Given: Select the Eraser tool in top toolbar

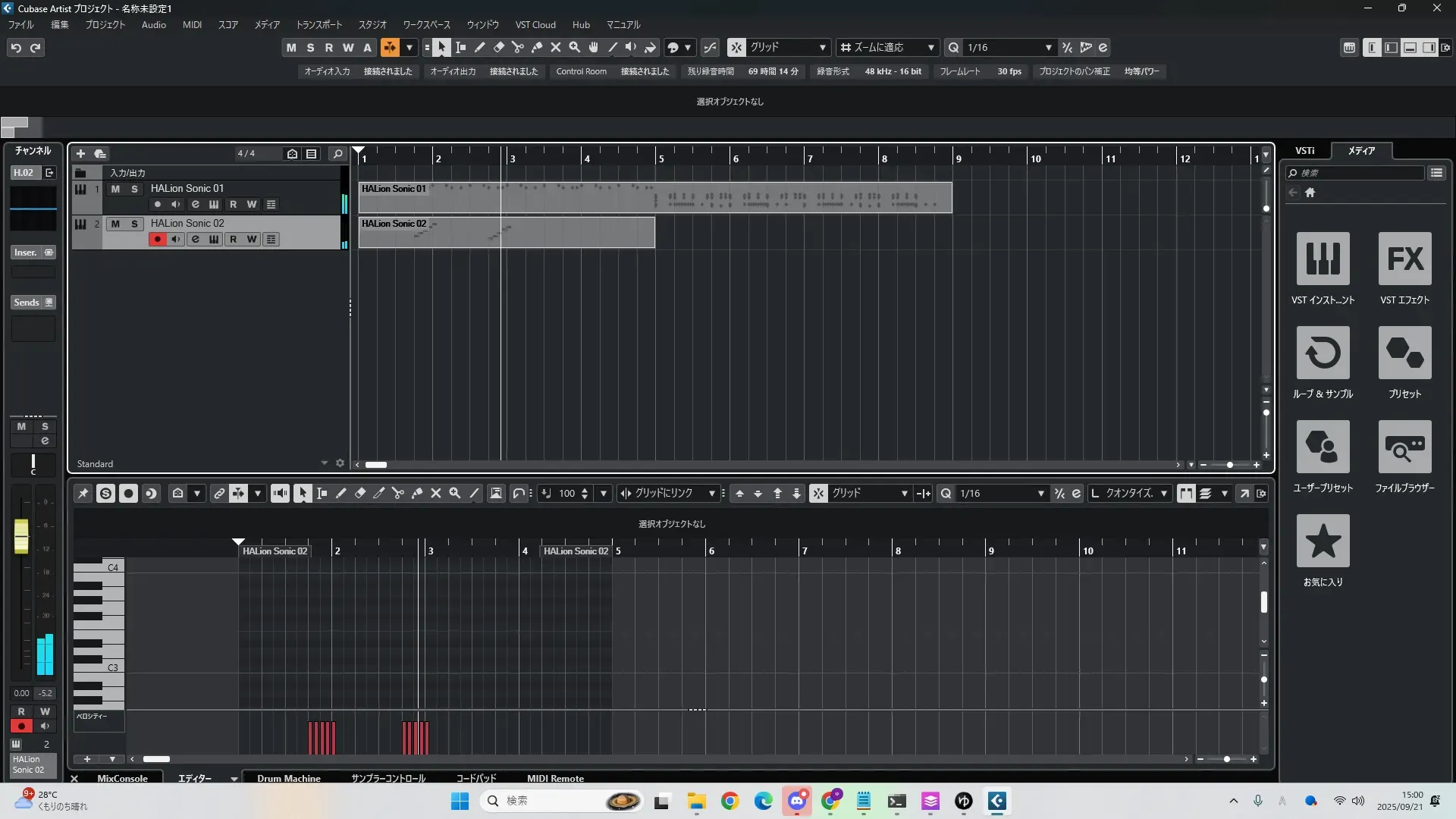Looking at the screenshot, I should click(499, 48).
